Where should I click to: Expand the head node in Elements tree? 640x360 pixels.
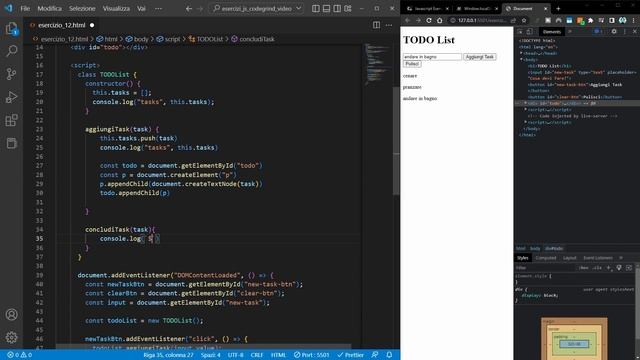coord(521,53)
